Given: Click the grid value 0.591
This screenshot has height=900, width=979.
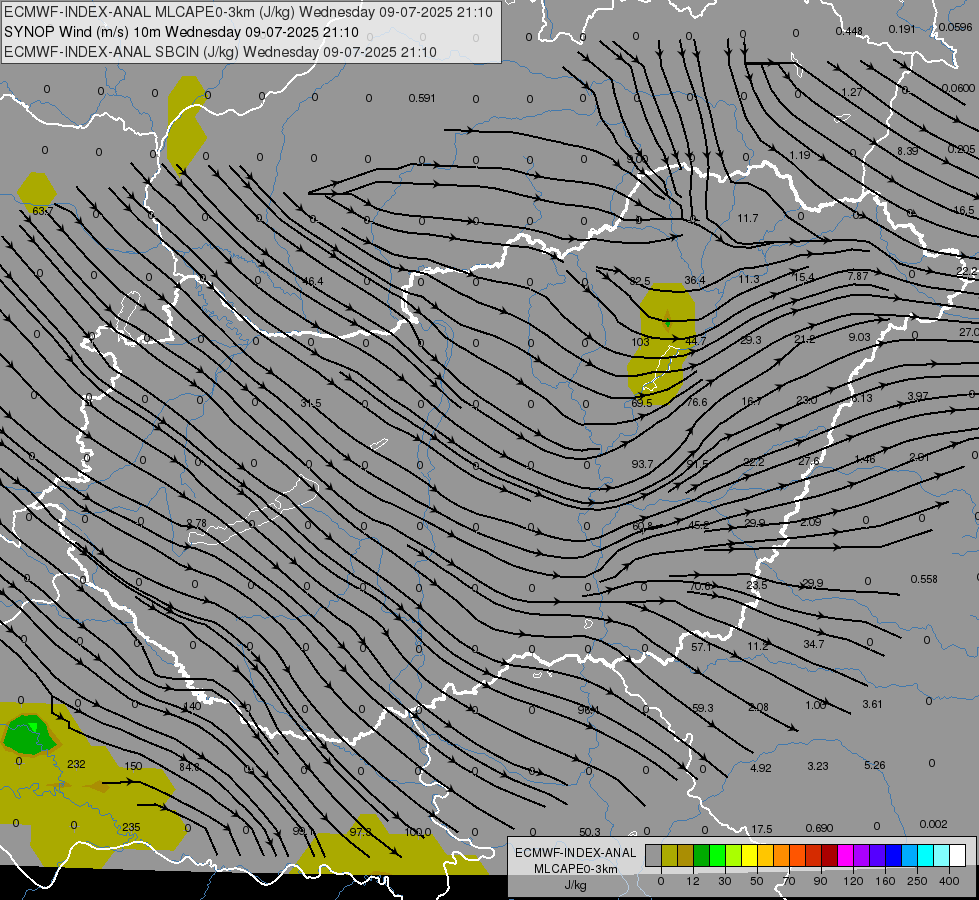Looking at the screenshot, I should [x=422, y=98].
